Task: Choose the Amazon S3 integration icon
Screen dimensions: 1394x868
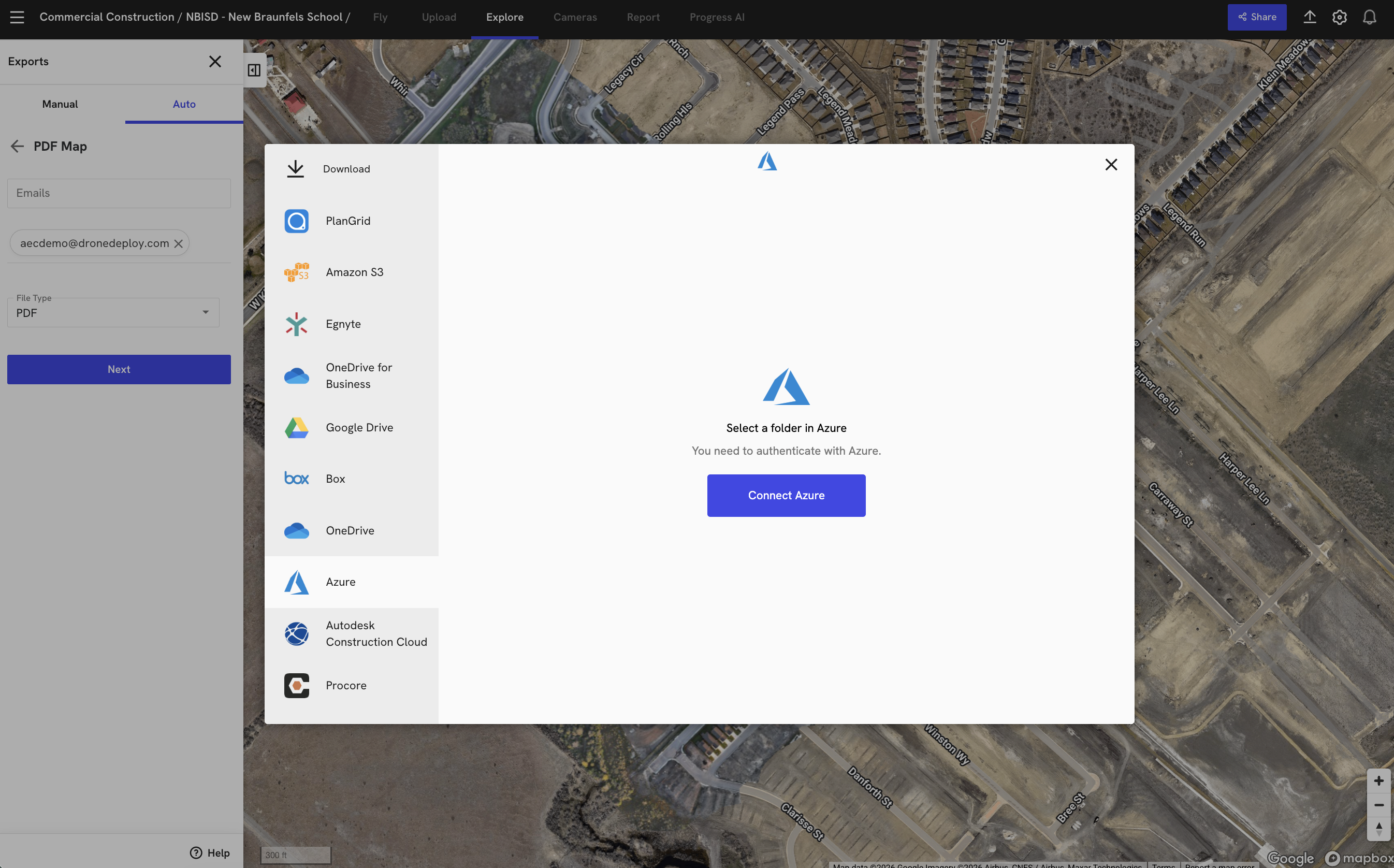Action: coord(296,272)
